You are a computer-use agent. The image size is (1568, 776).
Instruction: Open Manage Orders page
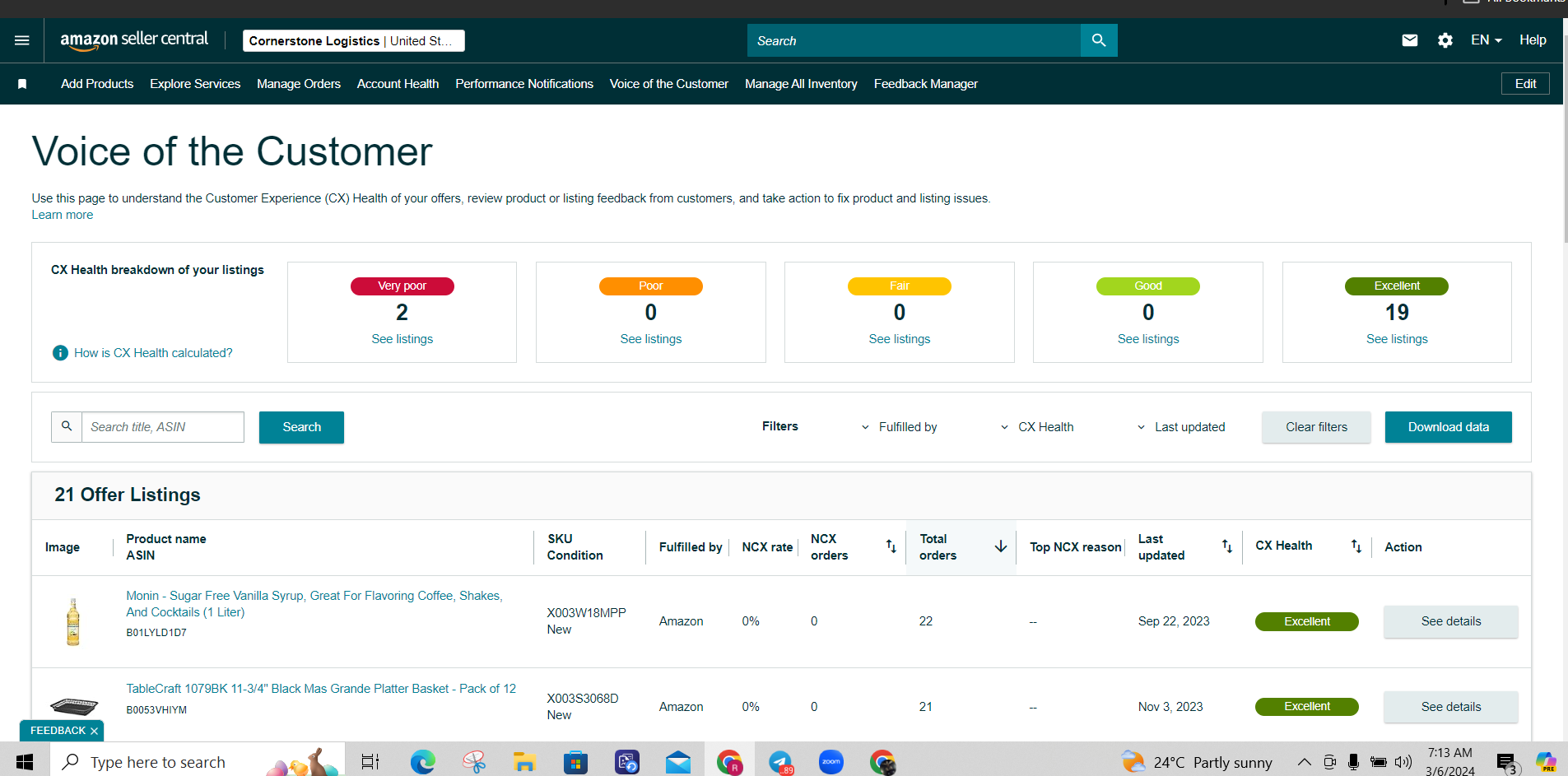click(x=299, y=84)
